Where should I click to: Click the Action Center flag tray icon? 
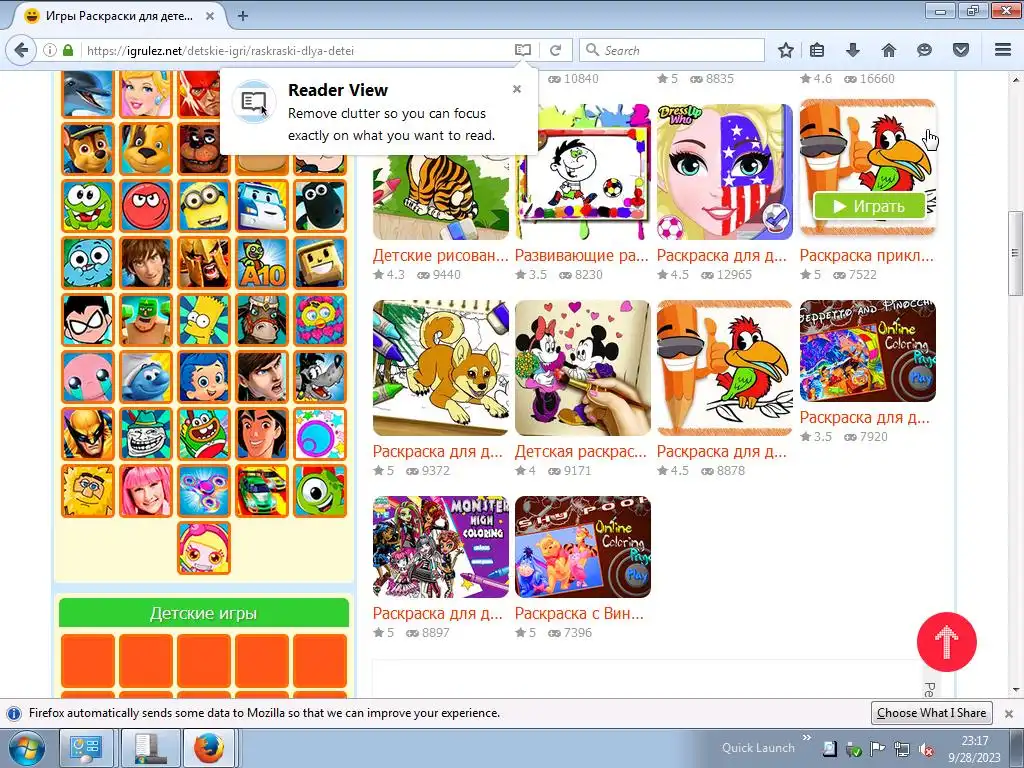click(878, 749)
